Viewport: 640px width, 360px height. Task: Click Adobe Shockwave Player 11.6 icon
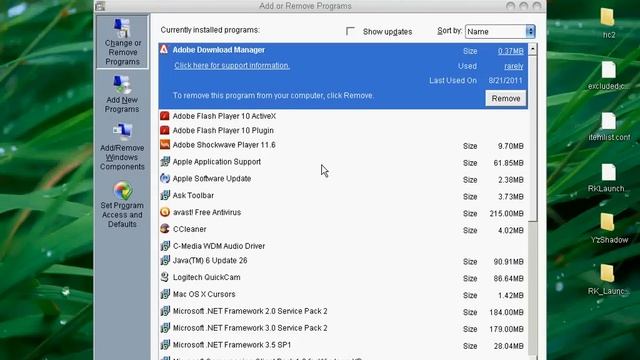pyautogui.click(x=164, y=145)
